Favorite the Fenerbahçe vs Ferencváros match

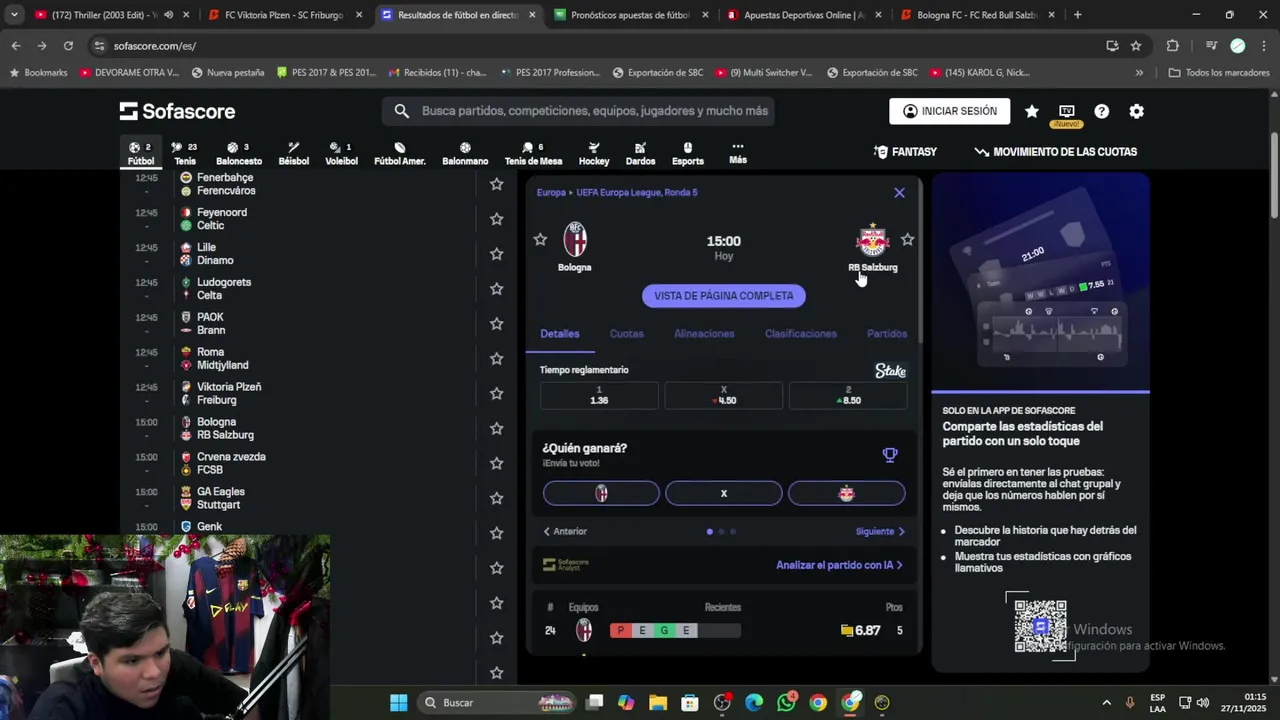(x=496, y=184)
